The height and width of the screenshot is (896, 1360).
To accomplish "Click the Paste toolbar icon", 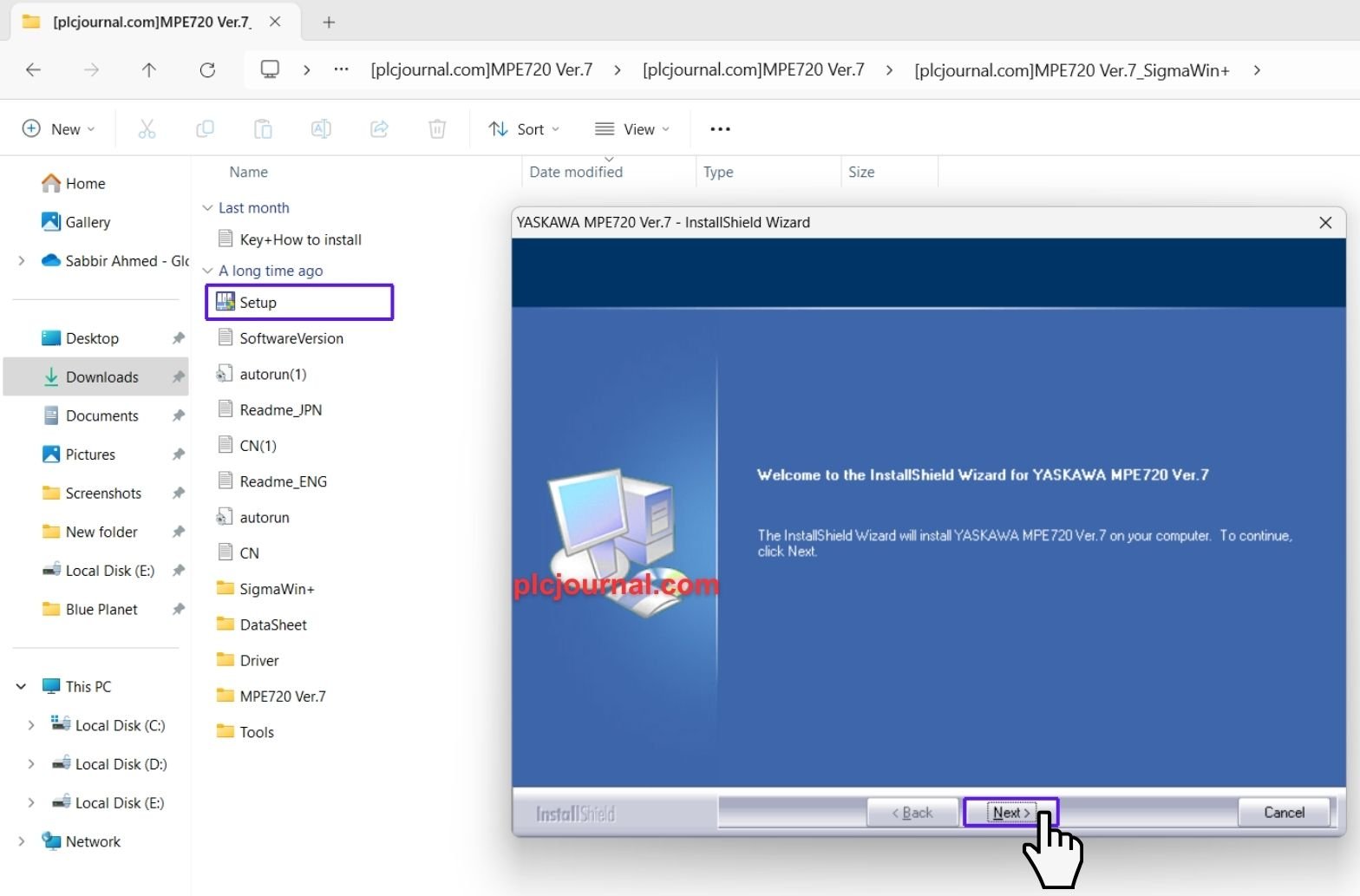I will pyautogui.click(x=263, y=129).
